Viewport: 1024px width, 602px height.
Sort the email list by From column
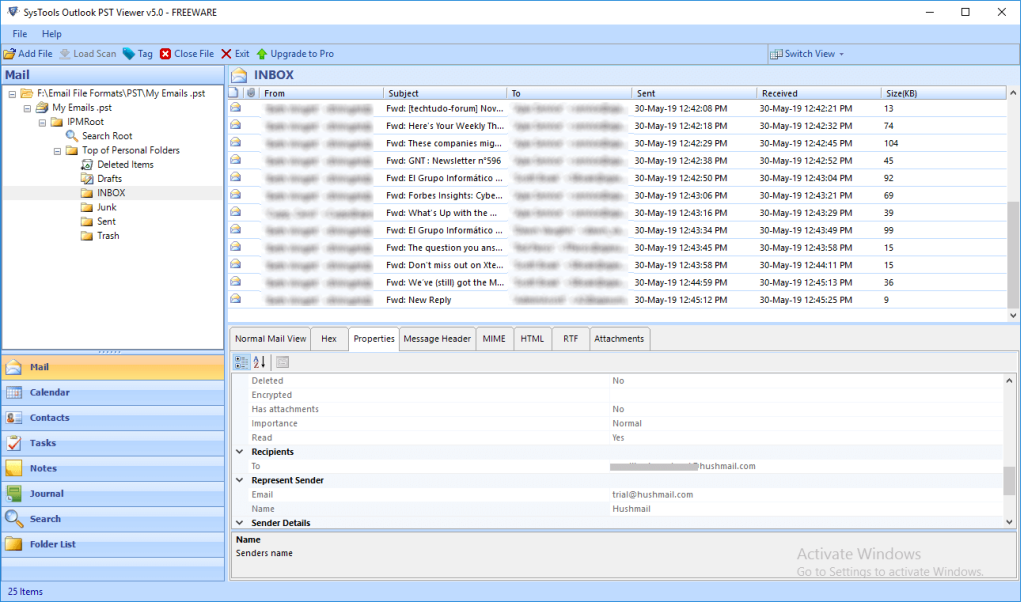pos(321,93)
